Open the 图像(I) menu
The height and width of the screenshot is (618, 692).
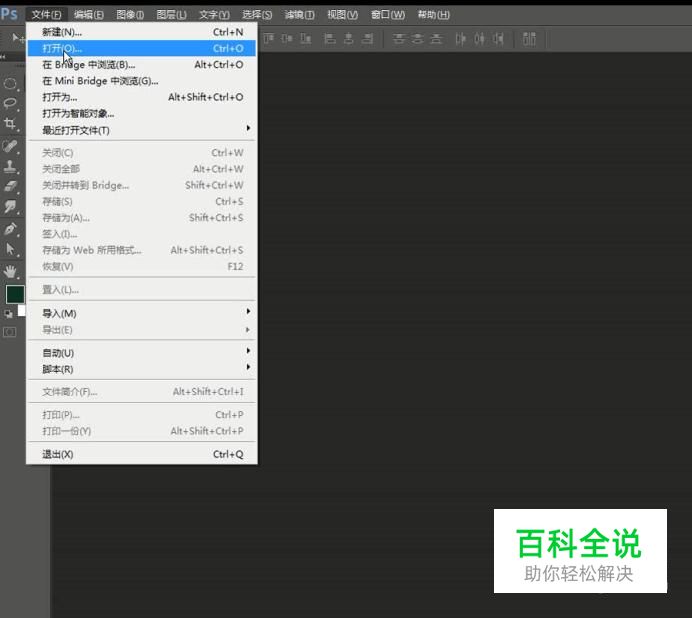130,15
